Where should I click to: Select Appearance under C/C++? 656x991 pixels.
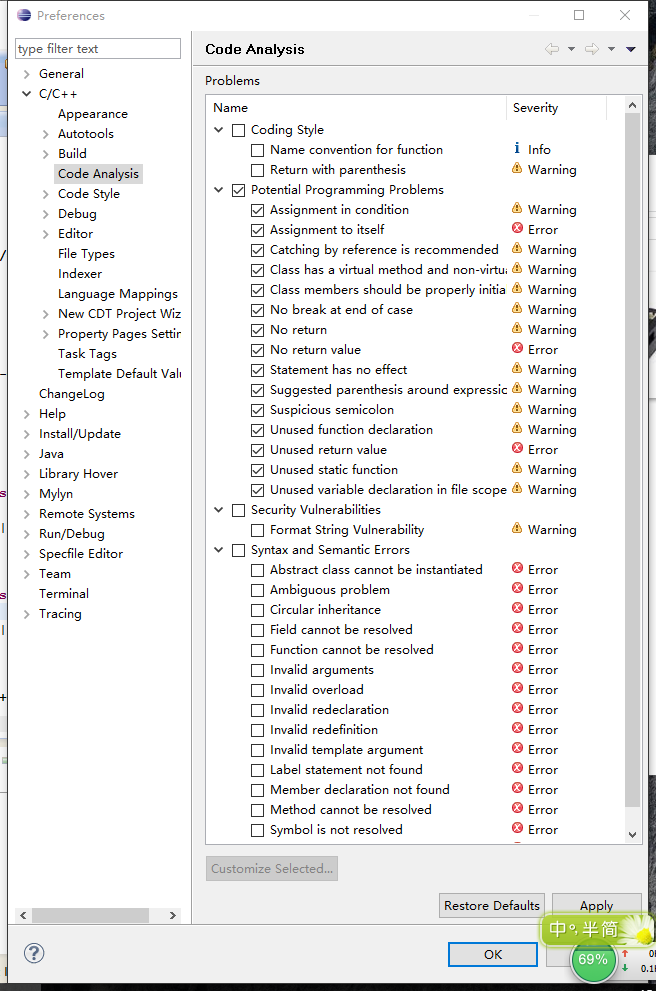click(x=93, y=114)
